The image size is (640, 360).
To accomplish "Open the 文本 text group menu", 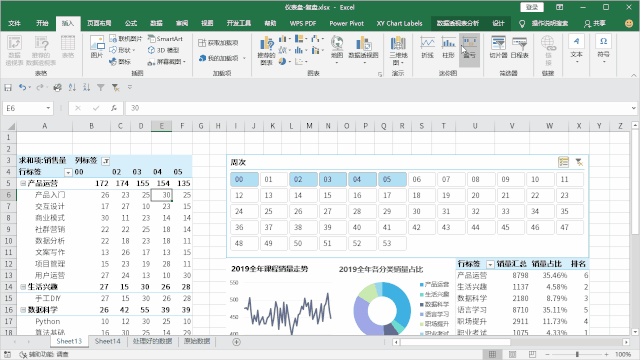I will (x=576, y=49).
